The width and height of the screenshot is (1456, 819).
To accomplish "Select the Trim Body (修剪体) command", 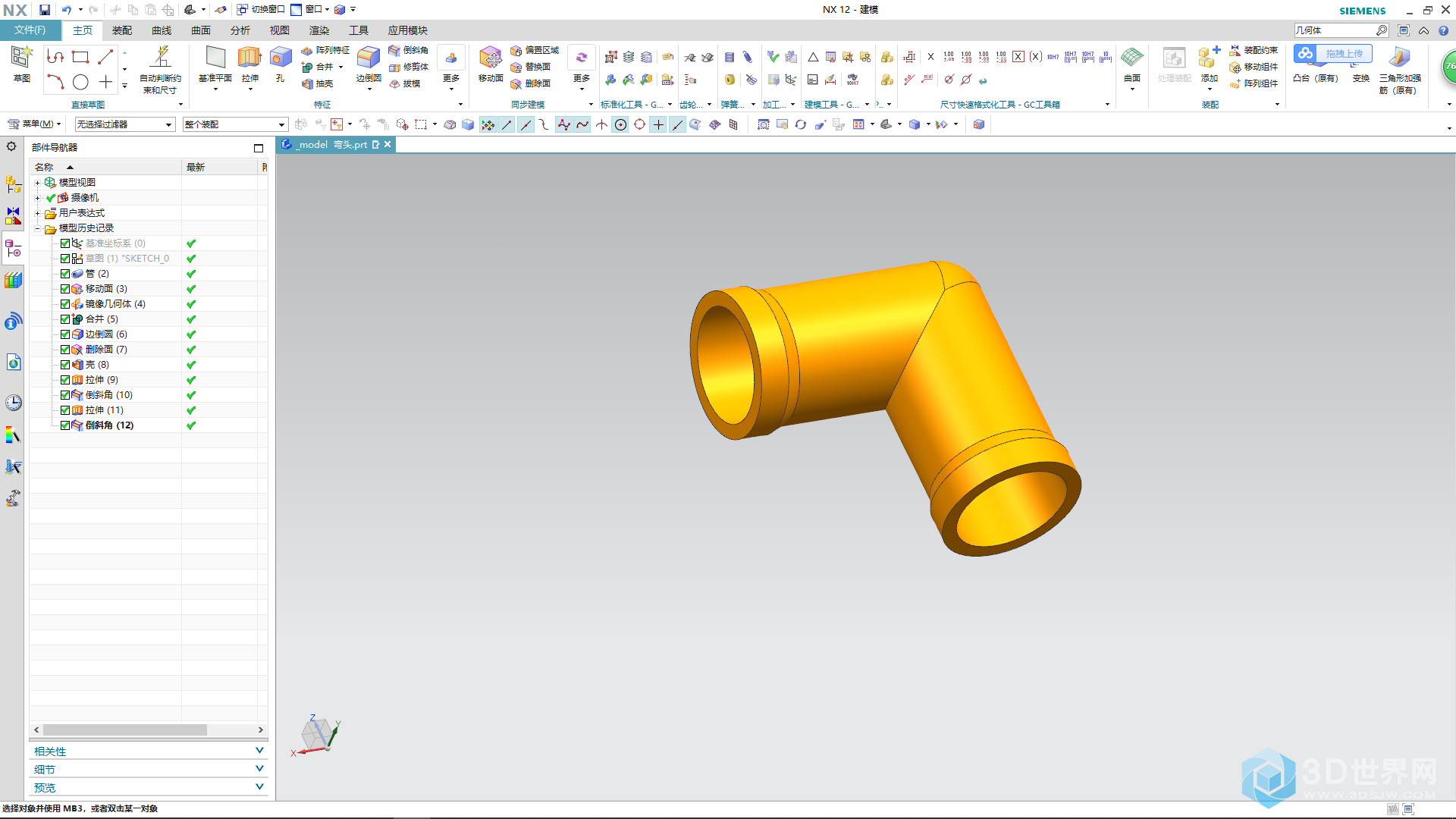I will (409, 67).
